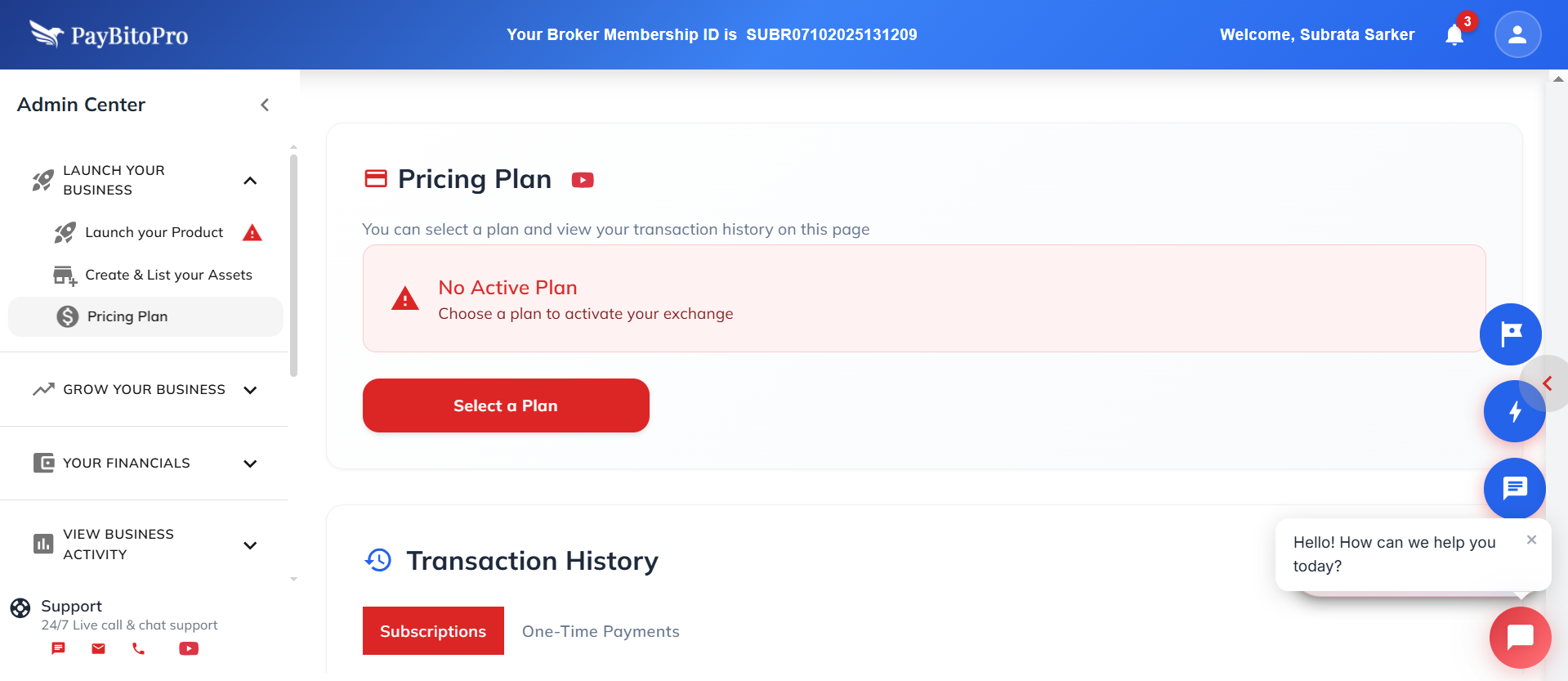Switch to the One-Time Payments tab

pyautogui.click(x=600, y=630)
